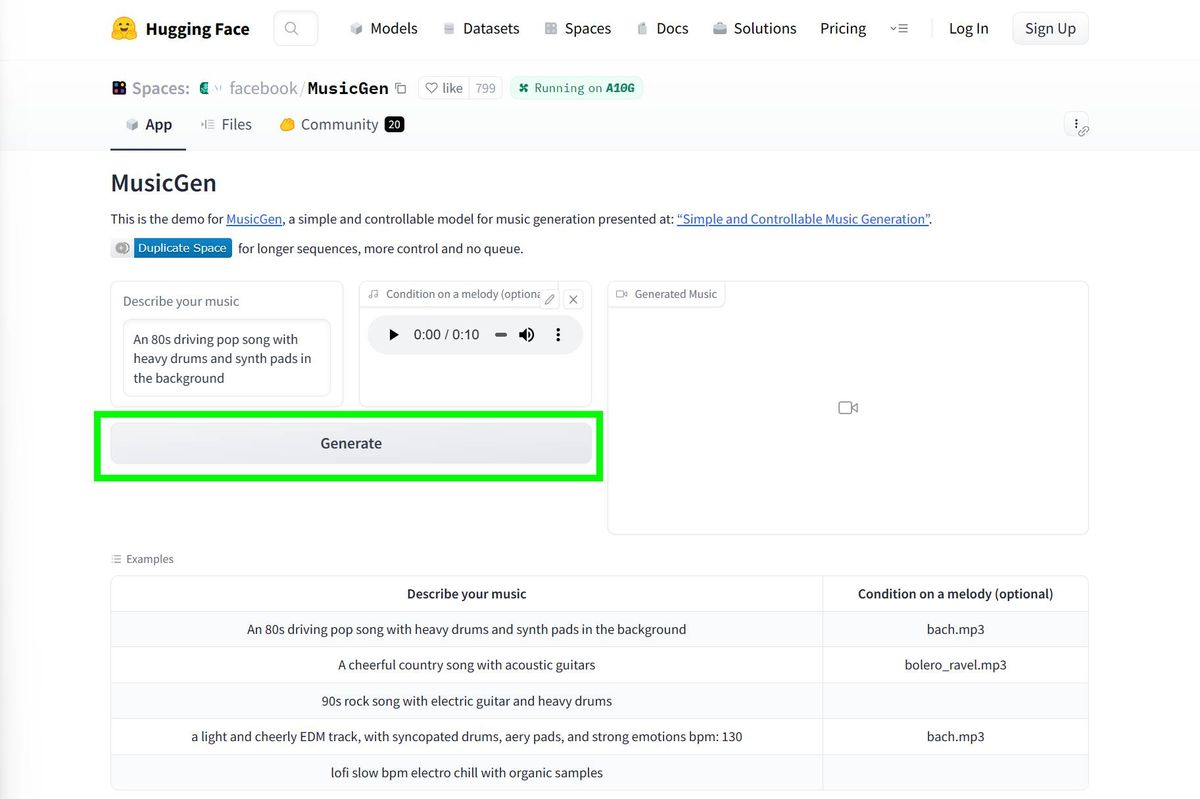Select the cheerful country song example

[466, 665]
